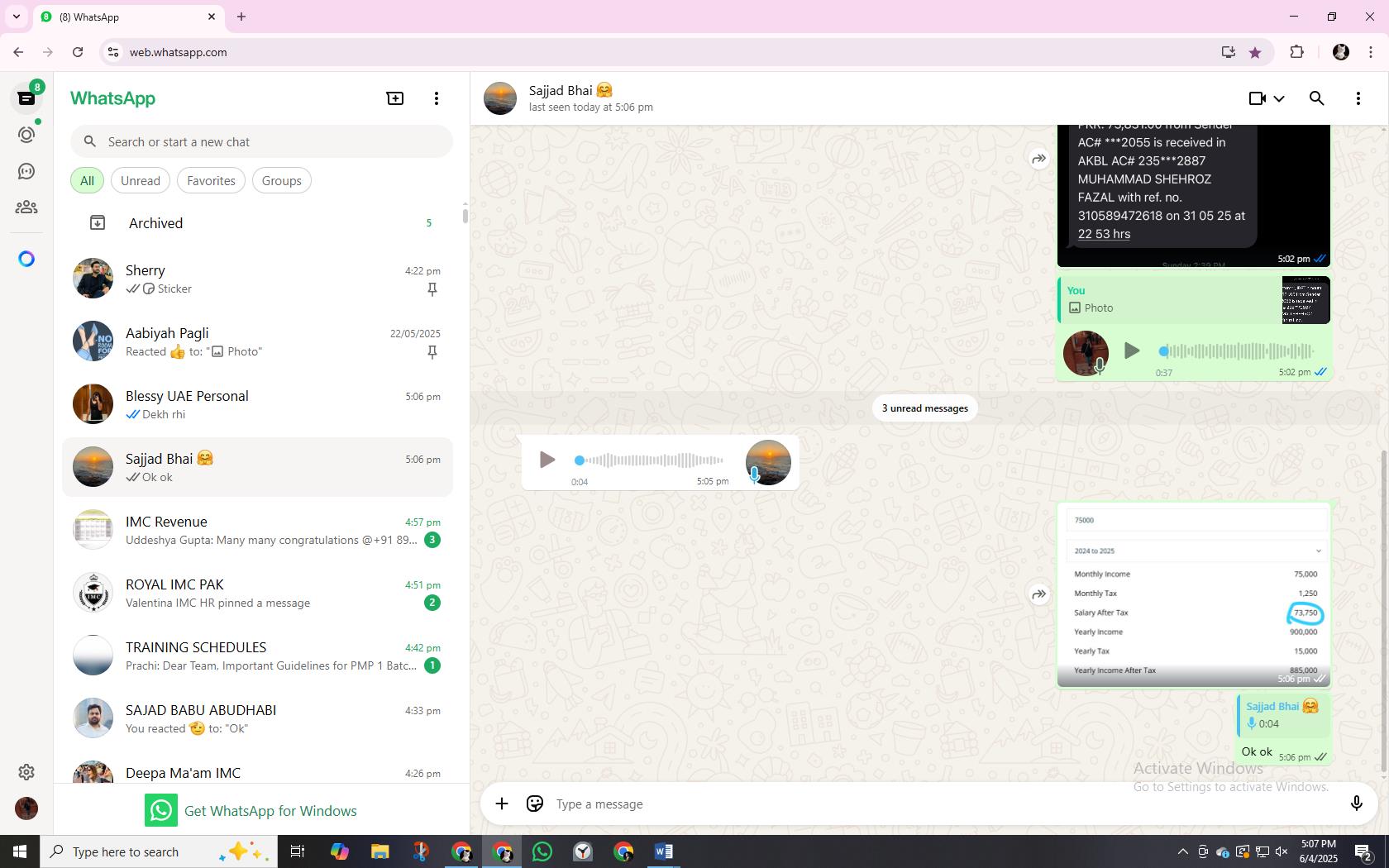This screenshot has height=868, width=1389.
Task: Open Windows Start menu
Action: tap(20, 851)
